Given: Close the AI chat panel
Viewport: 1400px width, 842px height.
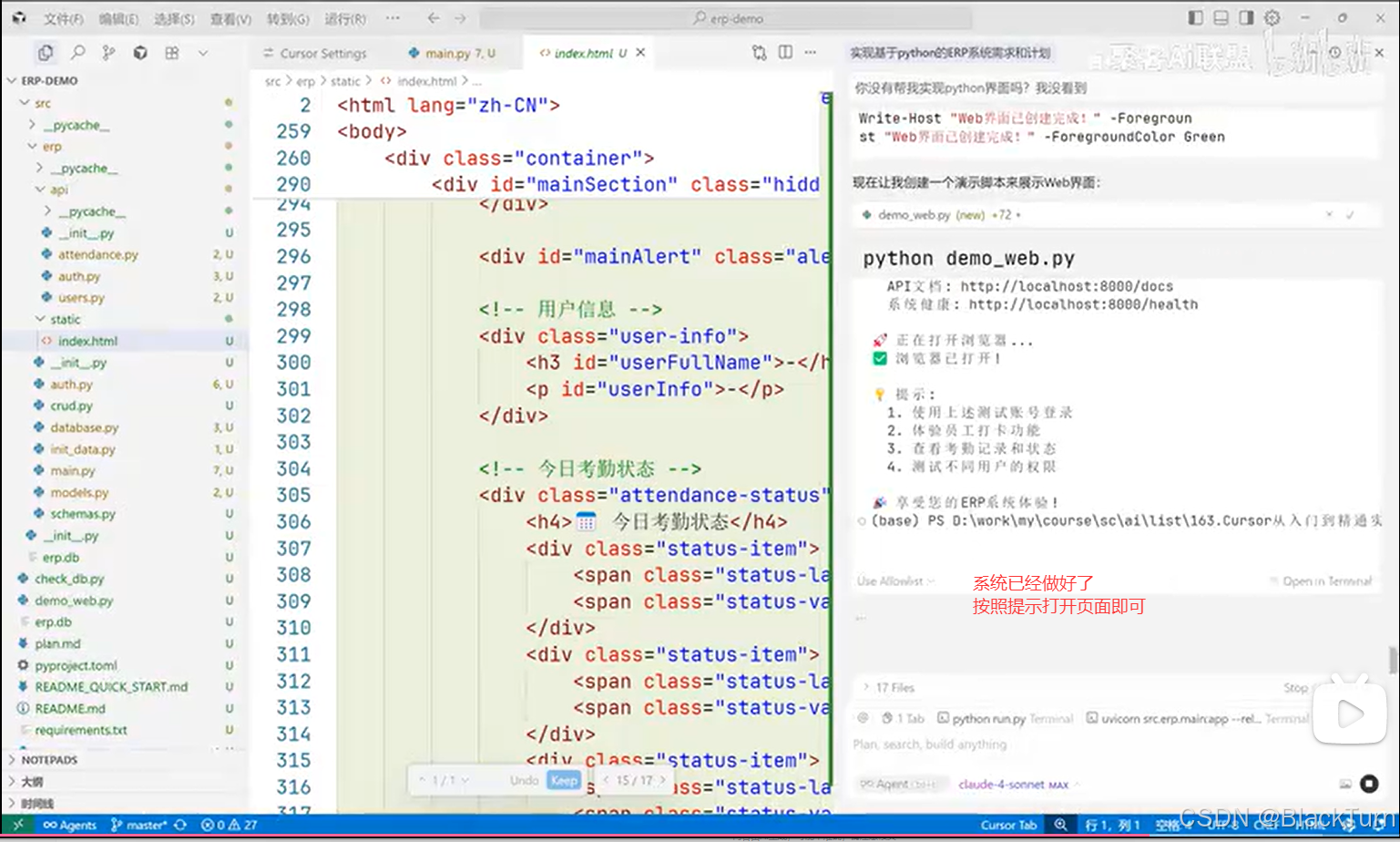Looking at the screenshot, I should (1379, 53).
